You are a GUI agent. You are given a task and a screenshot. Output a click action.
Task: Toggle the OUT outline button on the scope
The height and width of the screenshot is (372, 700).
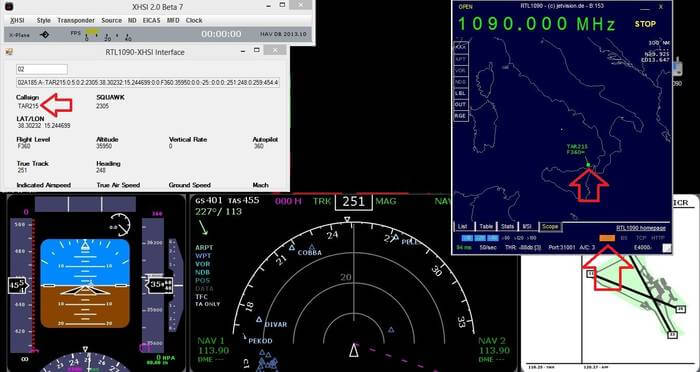pyautogui.click(x=460, y=104)
